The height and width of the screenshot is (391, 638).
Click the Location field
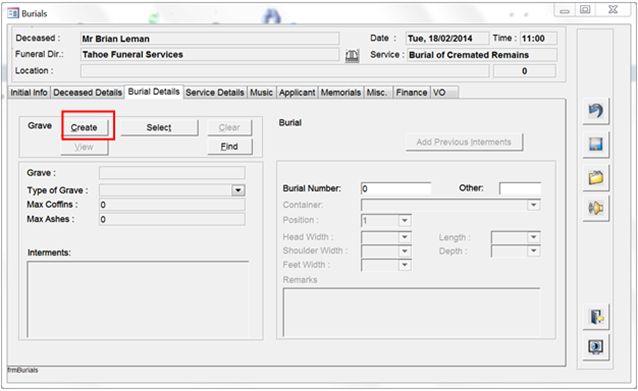coord(284,71)
